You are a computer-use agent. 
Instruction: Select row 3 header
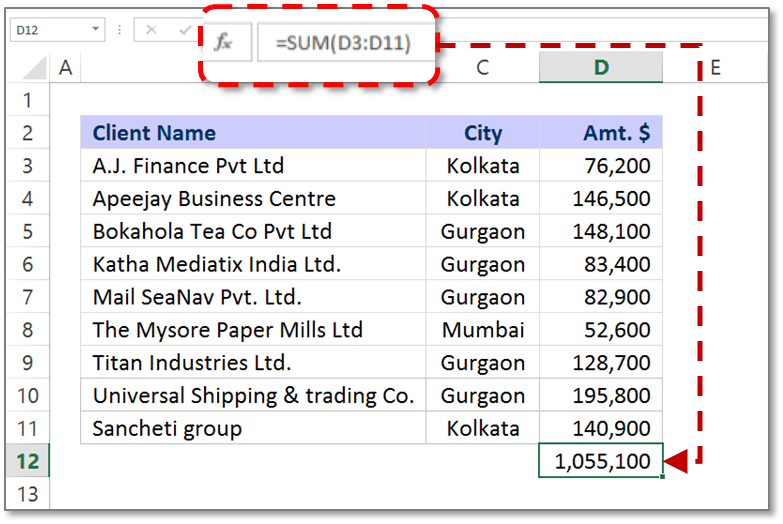27,165
